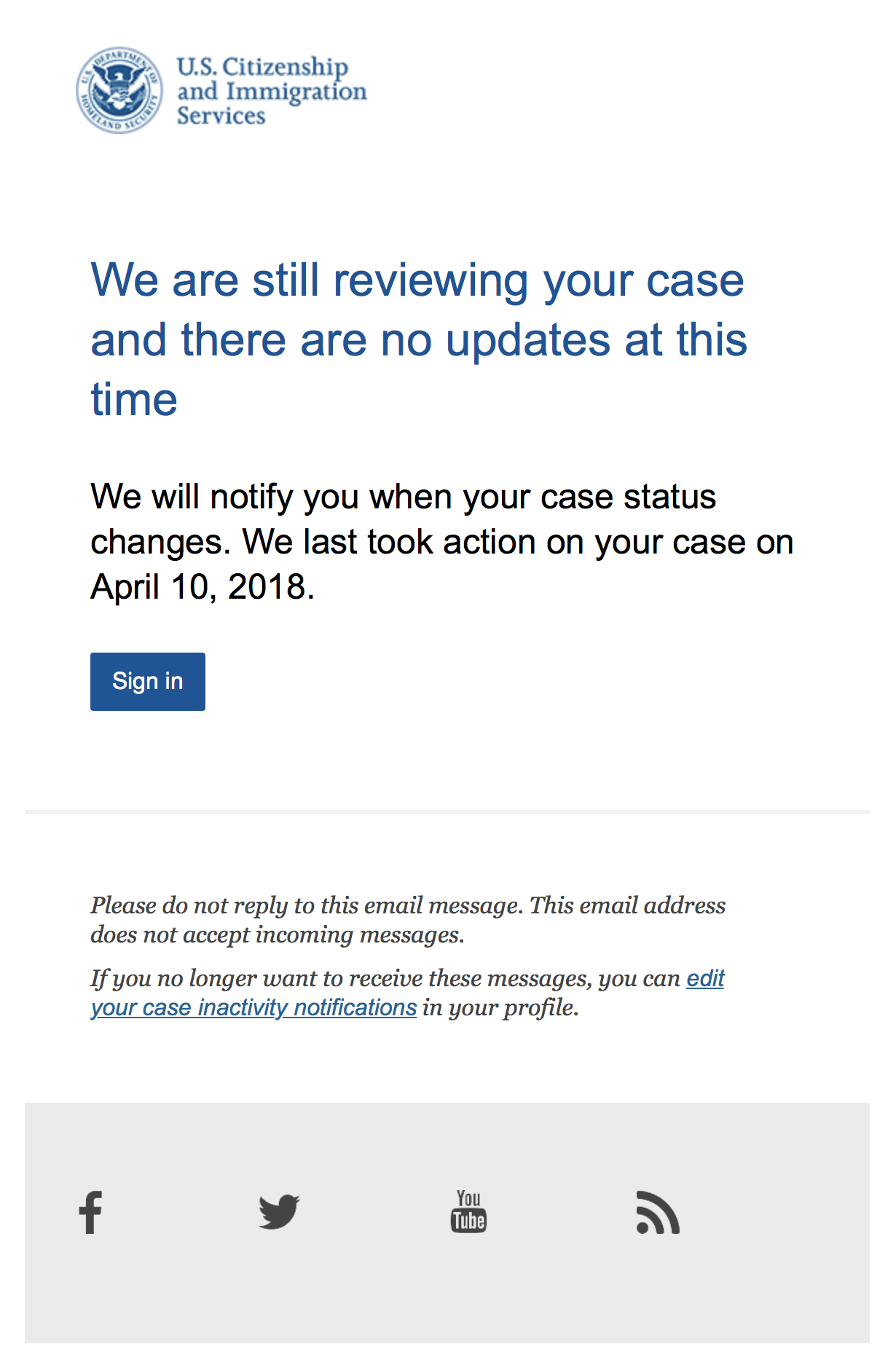Click the Department of Homeland Security seal
The width and height of the screenshot is (896, 1346).
coord(119,90)
